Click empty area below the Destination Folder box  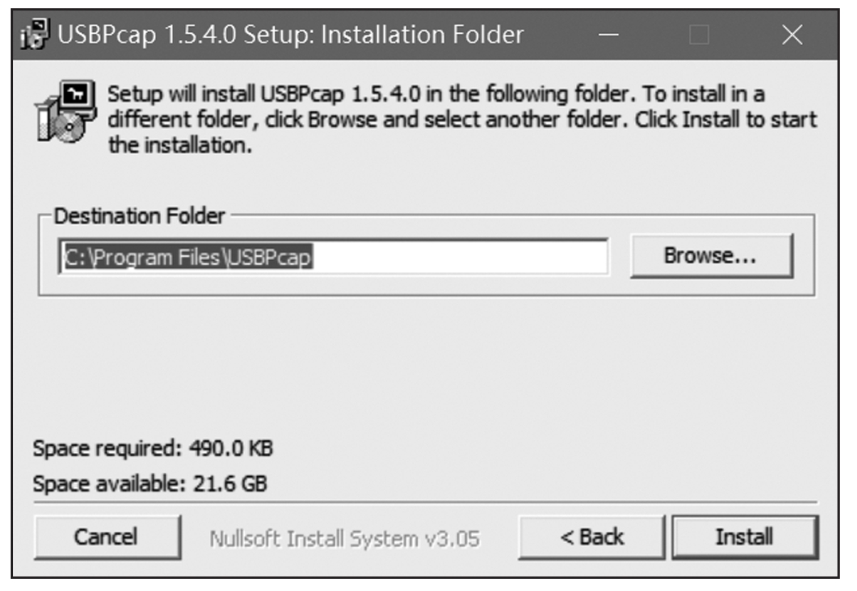click(420, 360)
